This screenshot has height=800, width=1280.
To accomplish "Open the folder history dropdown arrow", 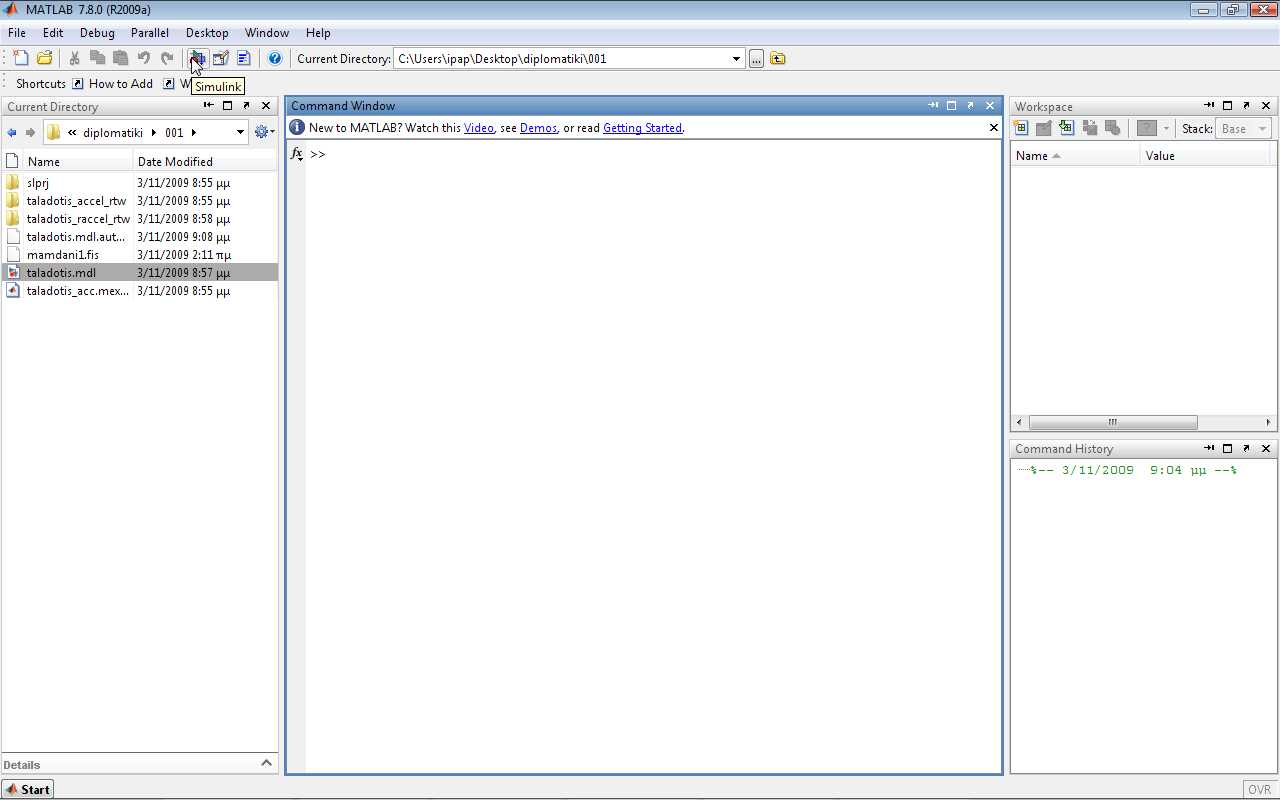I will [x=240, y=132].
